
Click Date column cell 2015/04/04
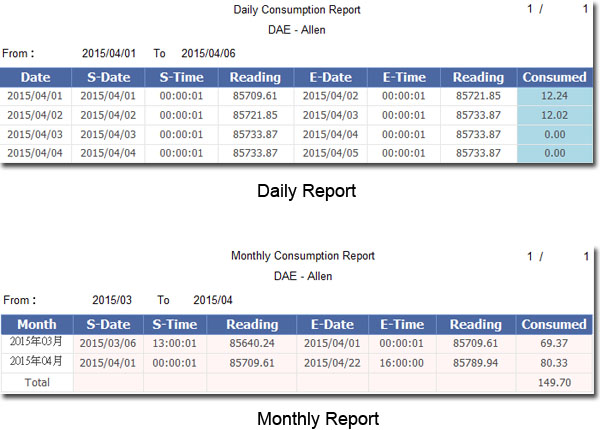[35, 153]
